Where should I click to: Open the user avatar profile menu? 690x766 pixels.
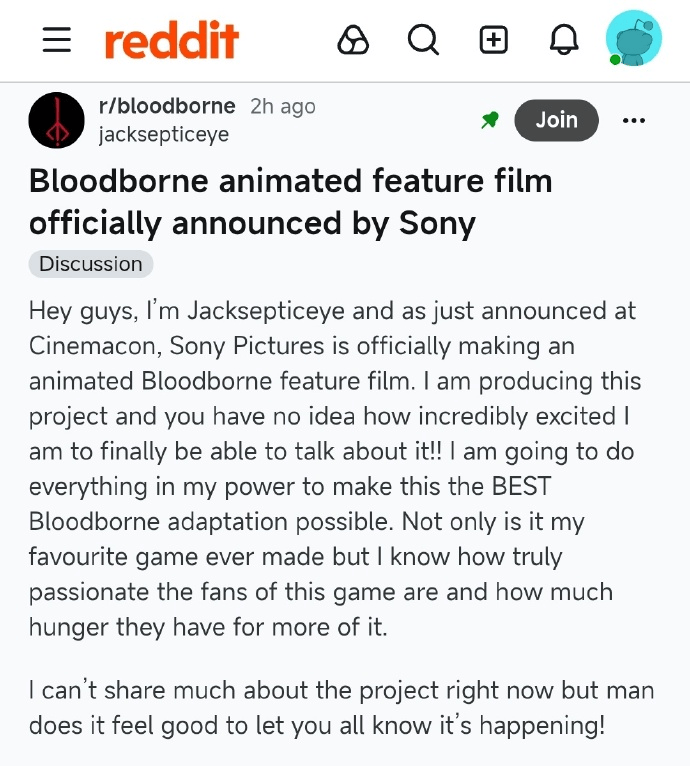pos(633,39)
